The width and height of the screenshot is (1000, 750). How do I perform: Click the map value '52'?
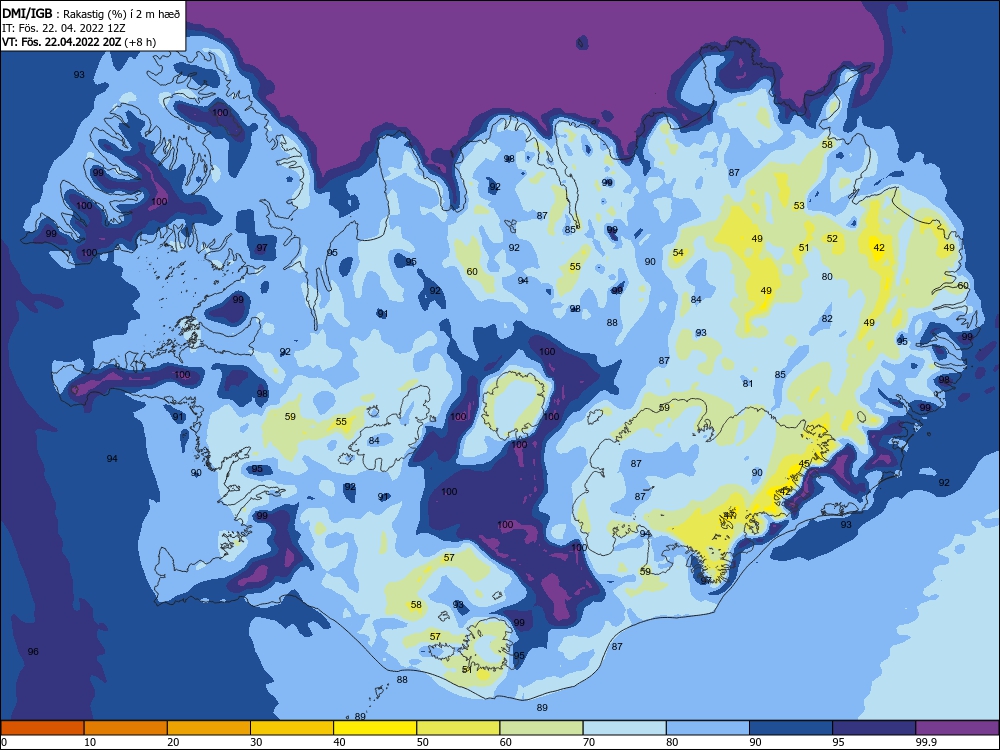coord(832,239)
